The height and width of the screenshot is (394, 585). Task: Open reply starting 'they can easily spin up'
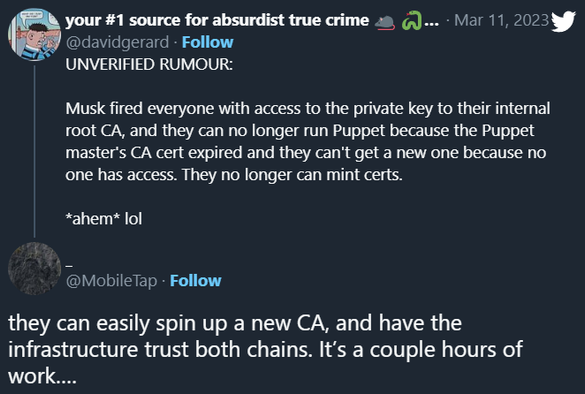265,349
